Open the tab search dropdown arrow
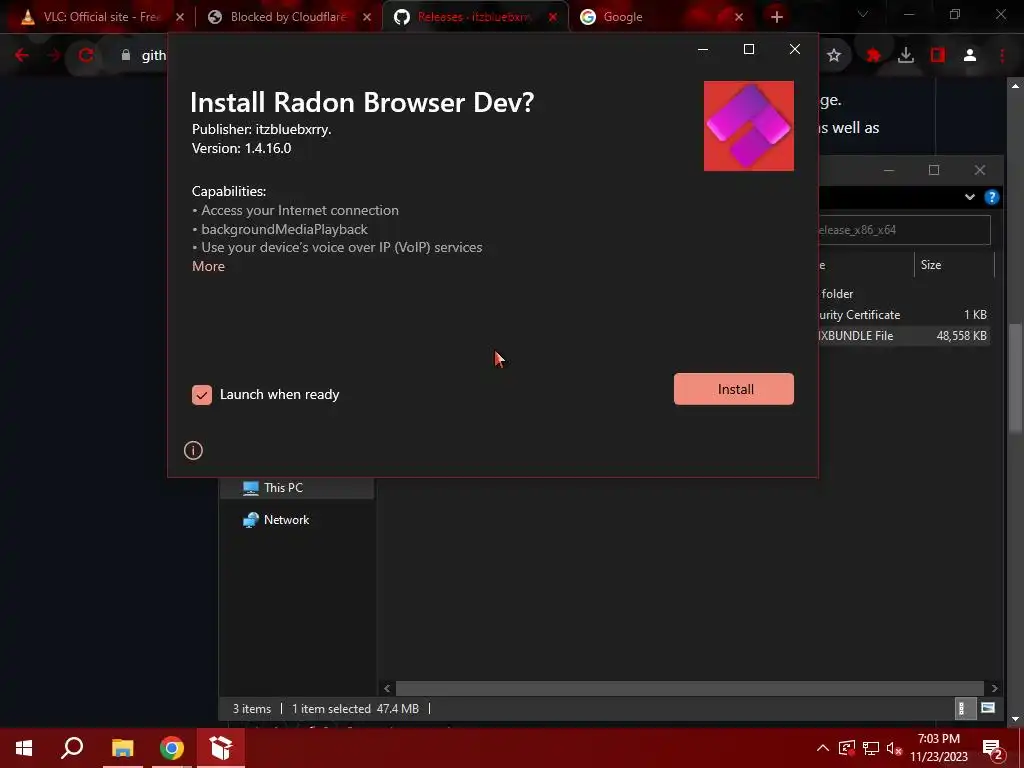1024x768 pixels. (863, 14)
